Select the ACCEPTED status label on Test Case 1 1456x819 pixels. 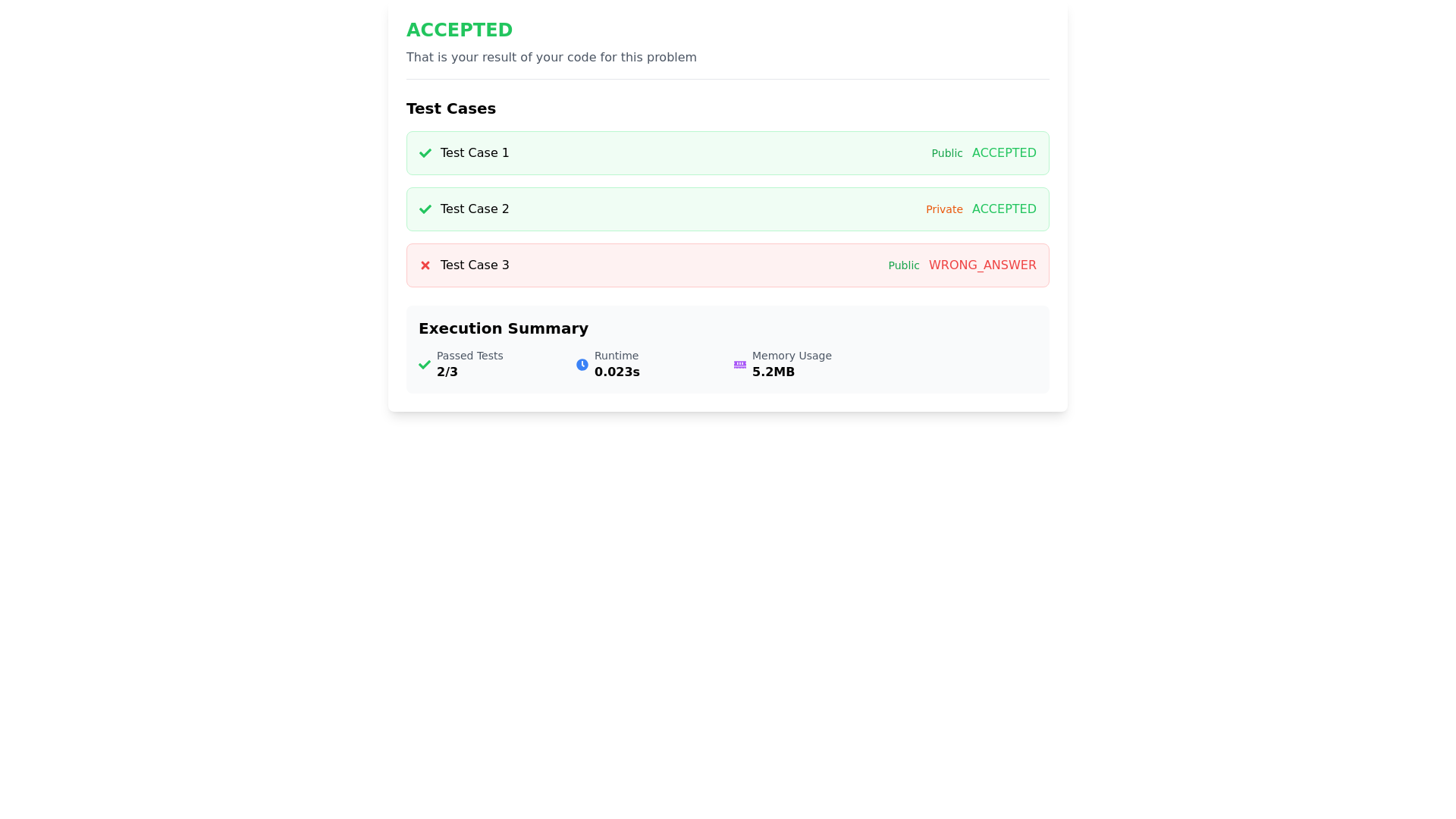pos(1004,152)
